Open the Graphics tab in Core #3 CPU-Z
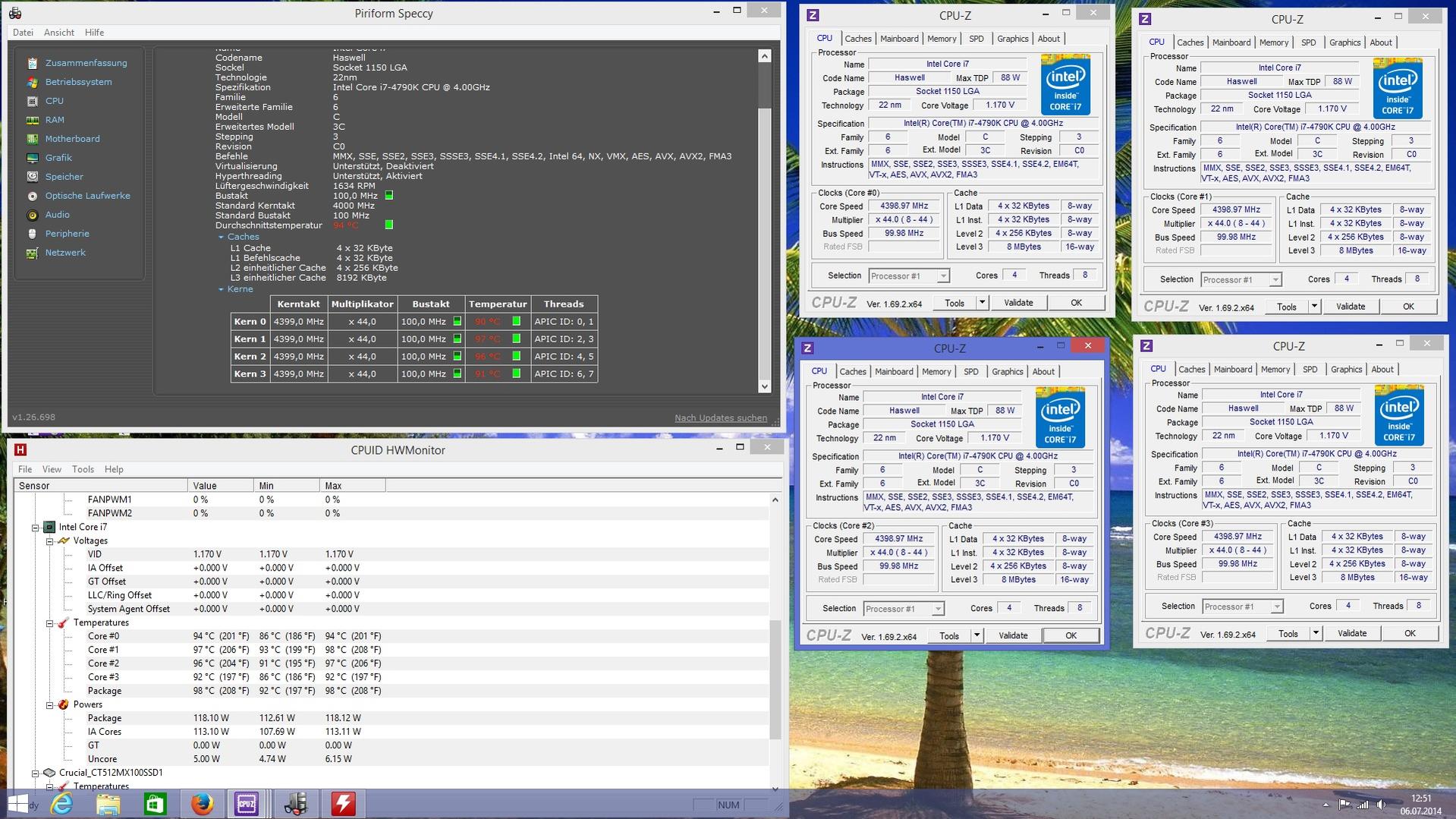 tap(1347, 370)
